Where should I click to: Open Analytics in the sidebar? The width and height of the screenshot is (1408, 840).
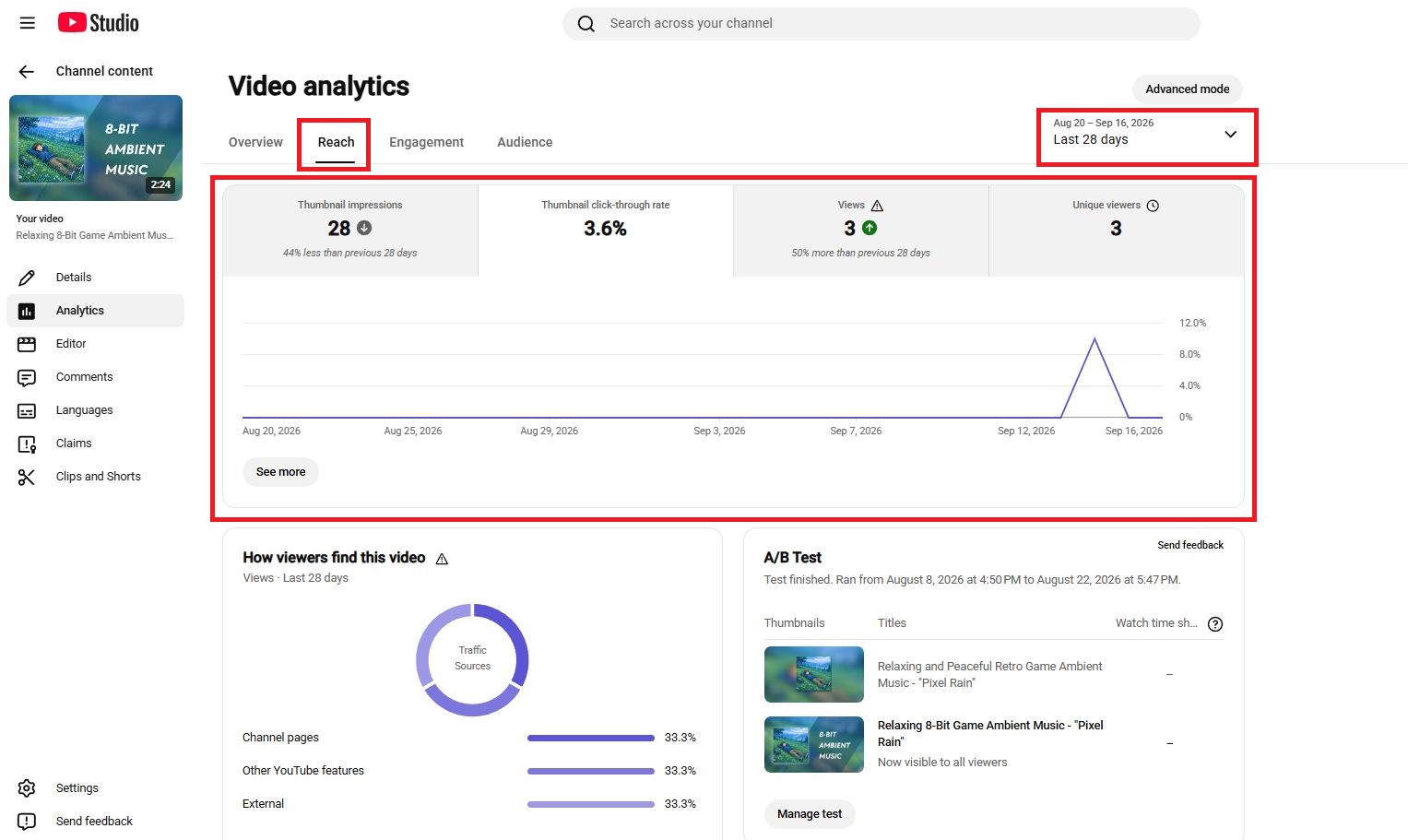95,311
